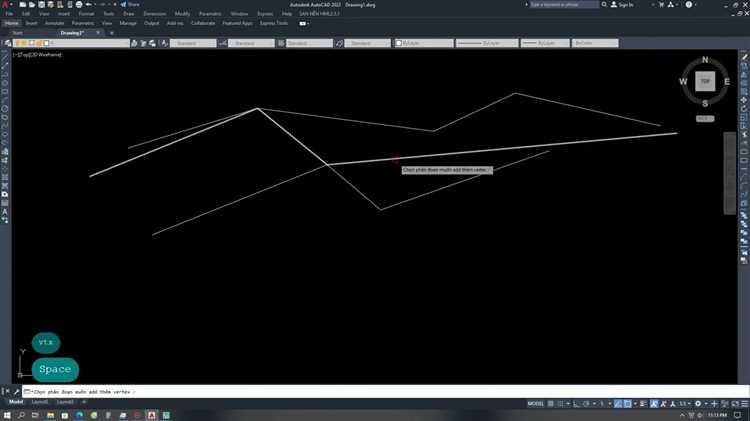Open the Draw menu
Viewport: 750px width, 421px height.
[129, 14]
